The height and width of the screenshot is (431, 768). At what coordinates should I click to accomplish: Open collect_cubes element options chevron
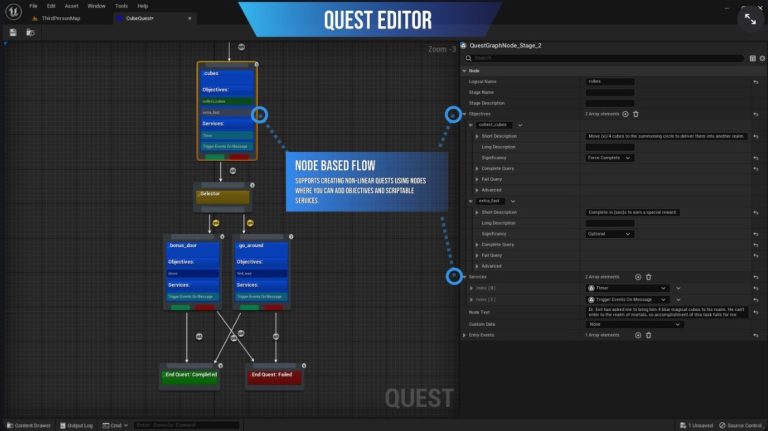[520, 125]
